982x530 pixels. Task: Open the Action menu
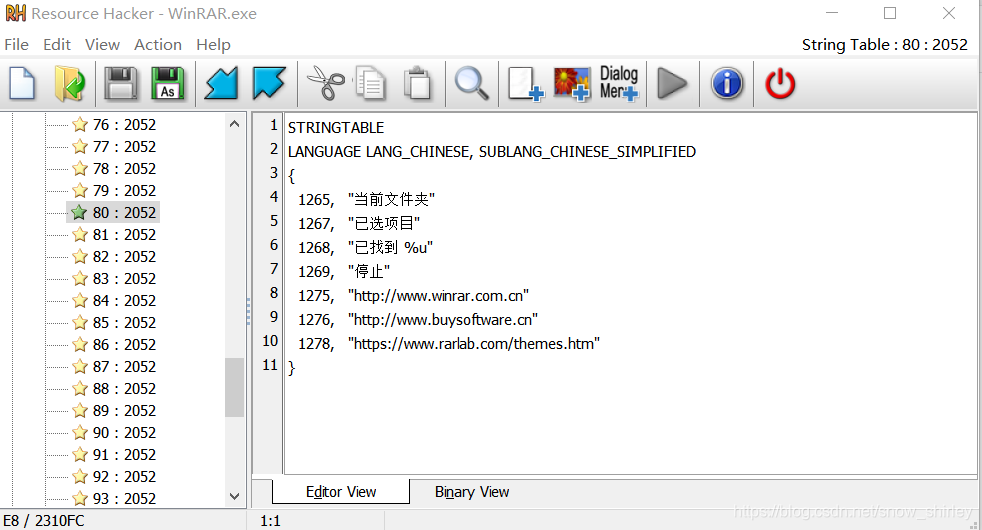[x=158, y=44]
